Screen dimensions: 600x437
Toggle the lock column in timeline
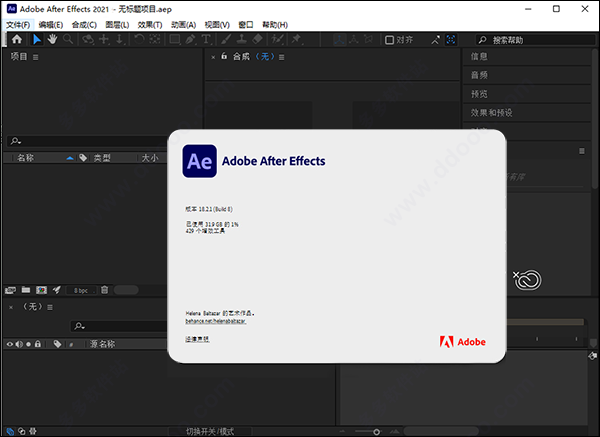coord(38,344)
